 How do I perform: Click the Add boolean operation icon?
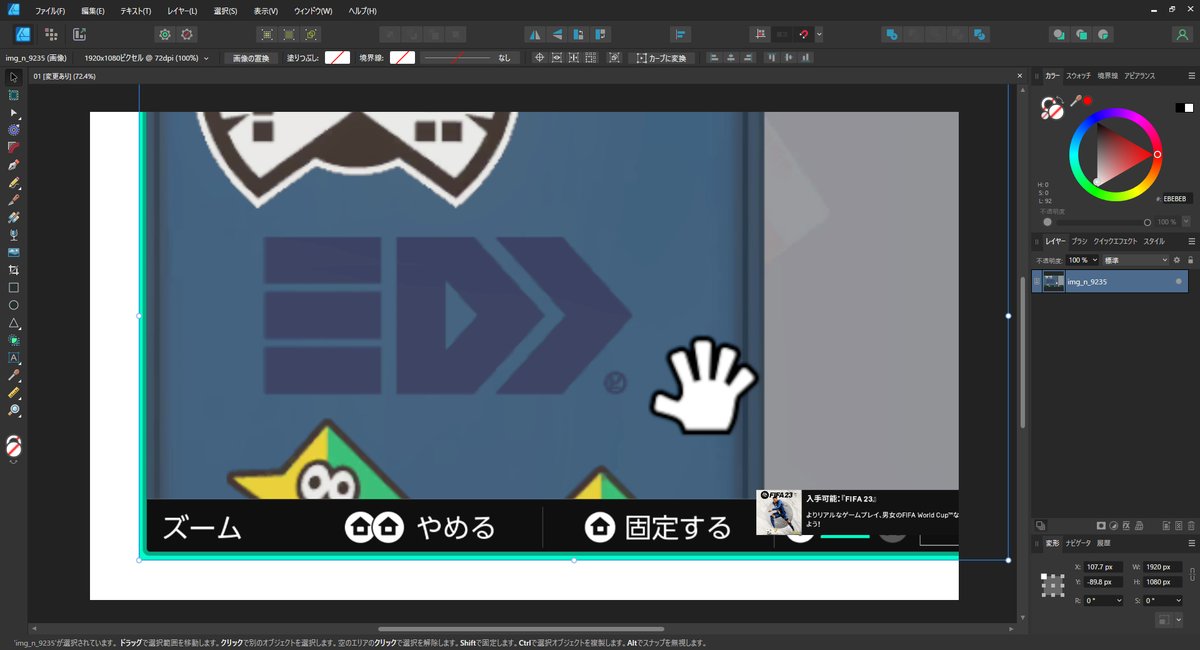(x=891, y=33)
